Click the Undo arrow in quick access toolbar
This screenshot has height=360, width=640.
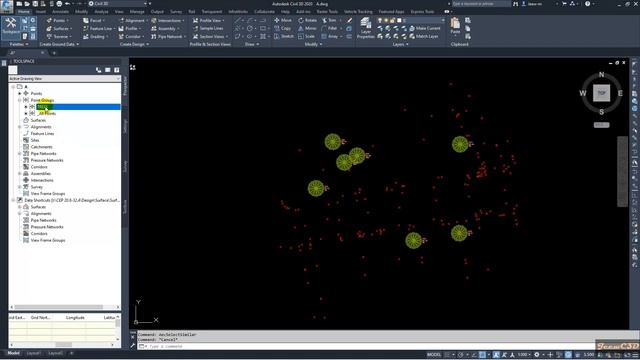pyautogui.click(x=68, y=4)
